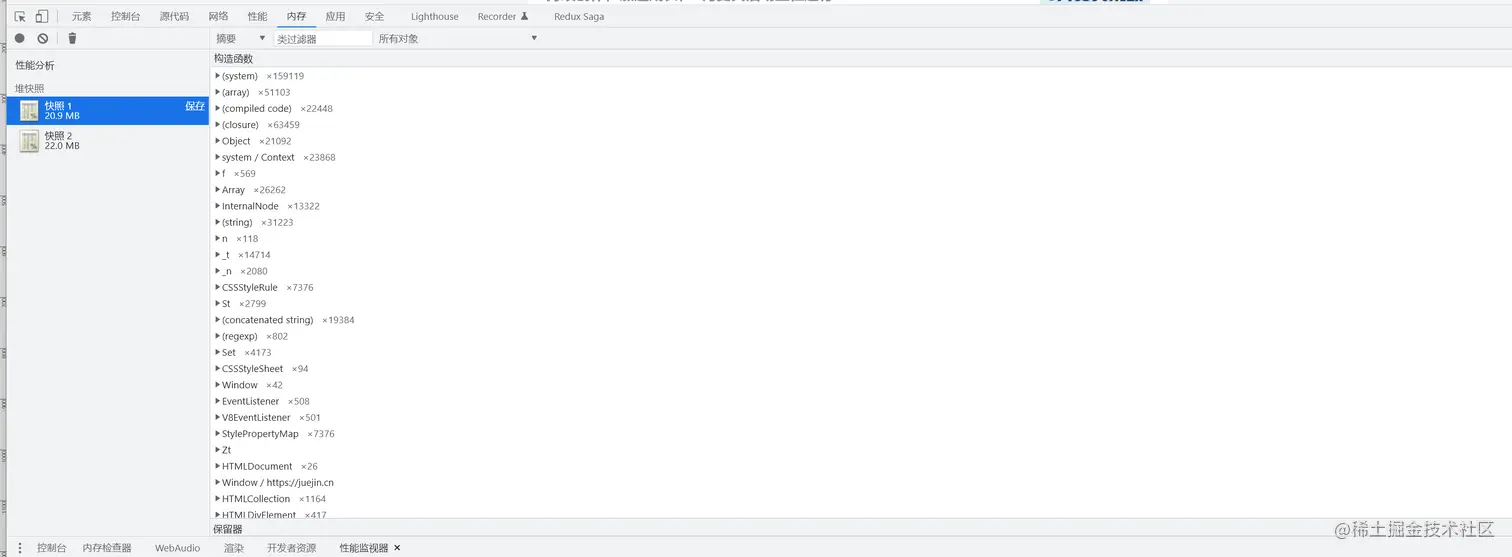Start recording heap snapshot with record icon
Image resolution: width=1512 pixels, height=557 pixels.
point(19,38)
